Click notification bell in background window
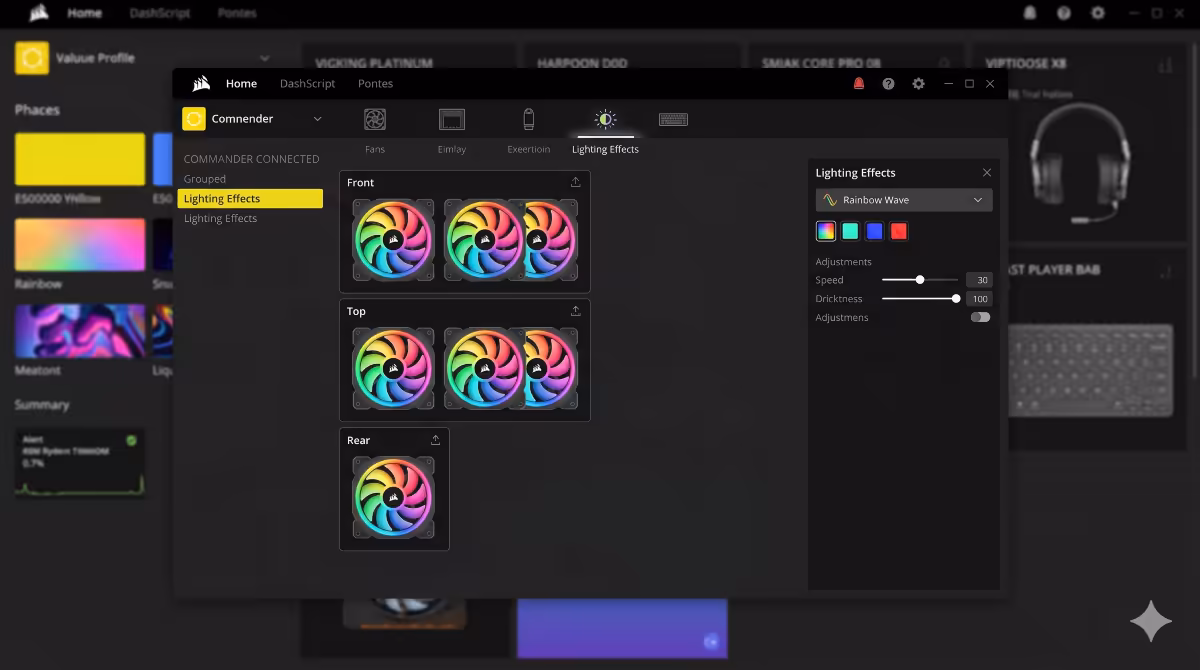1200x670 pixels. (1030, 13)
